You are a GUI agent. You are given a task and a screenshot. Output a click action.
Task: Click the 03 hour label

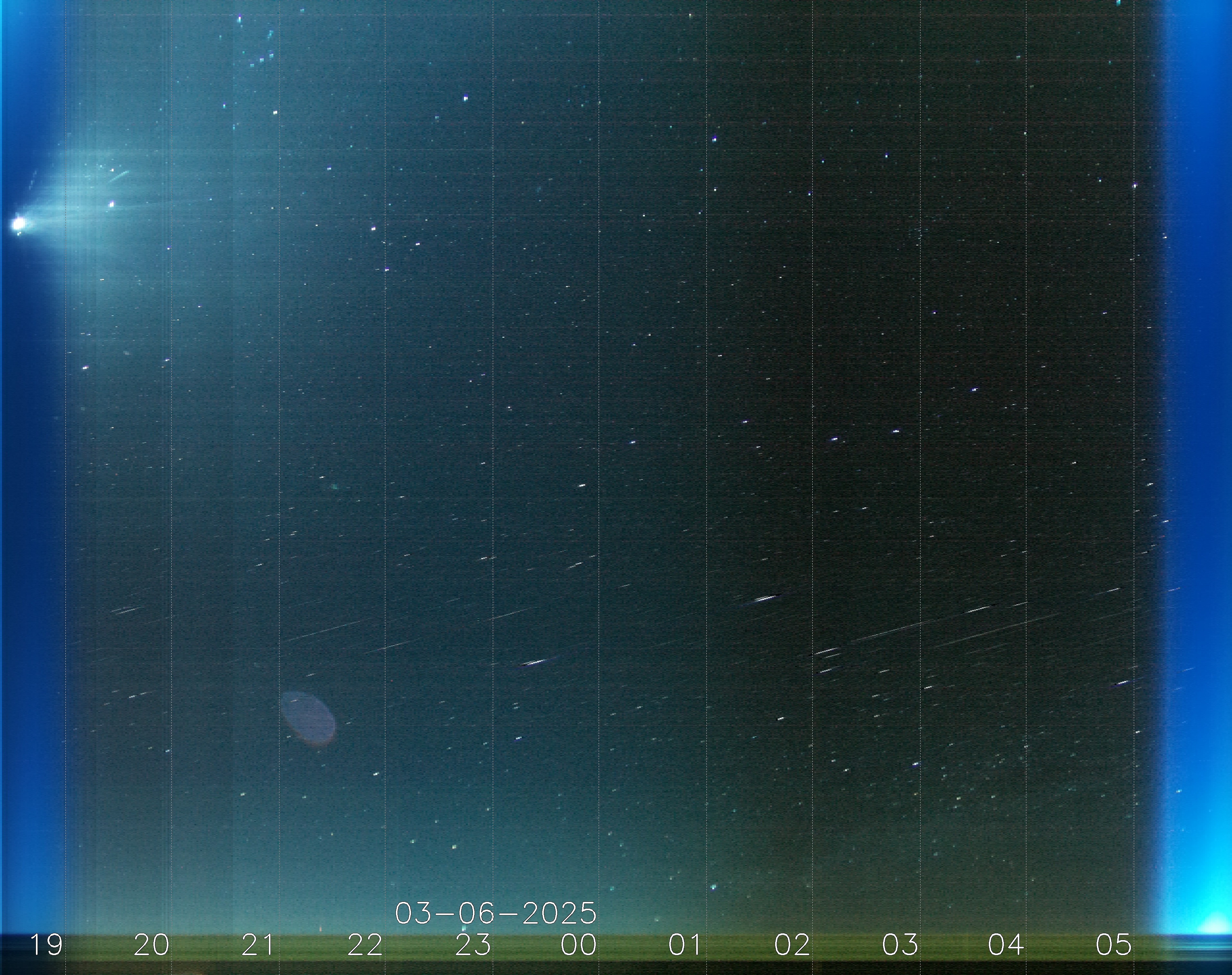click(x=900, y=945)
